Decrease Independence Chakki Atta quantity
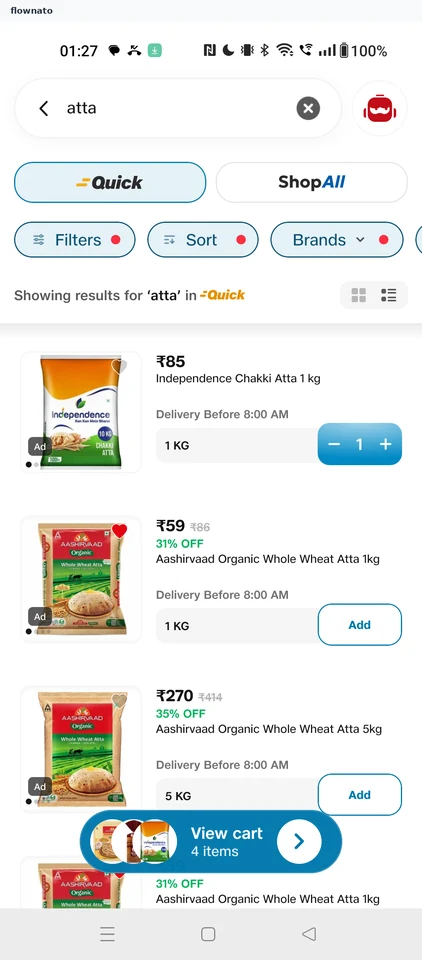 (334, 444)
